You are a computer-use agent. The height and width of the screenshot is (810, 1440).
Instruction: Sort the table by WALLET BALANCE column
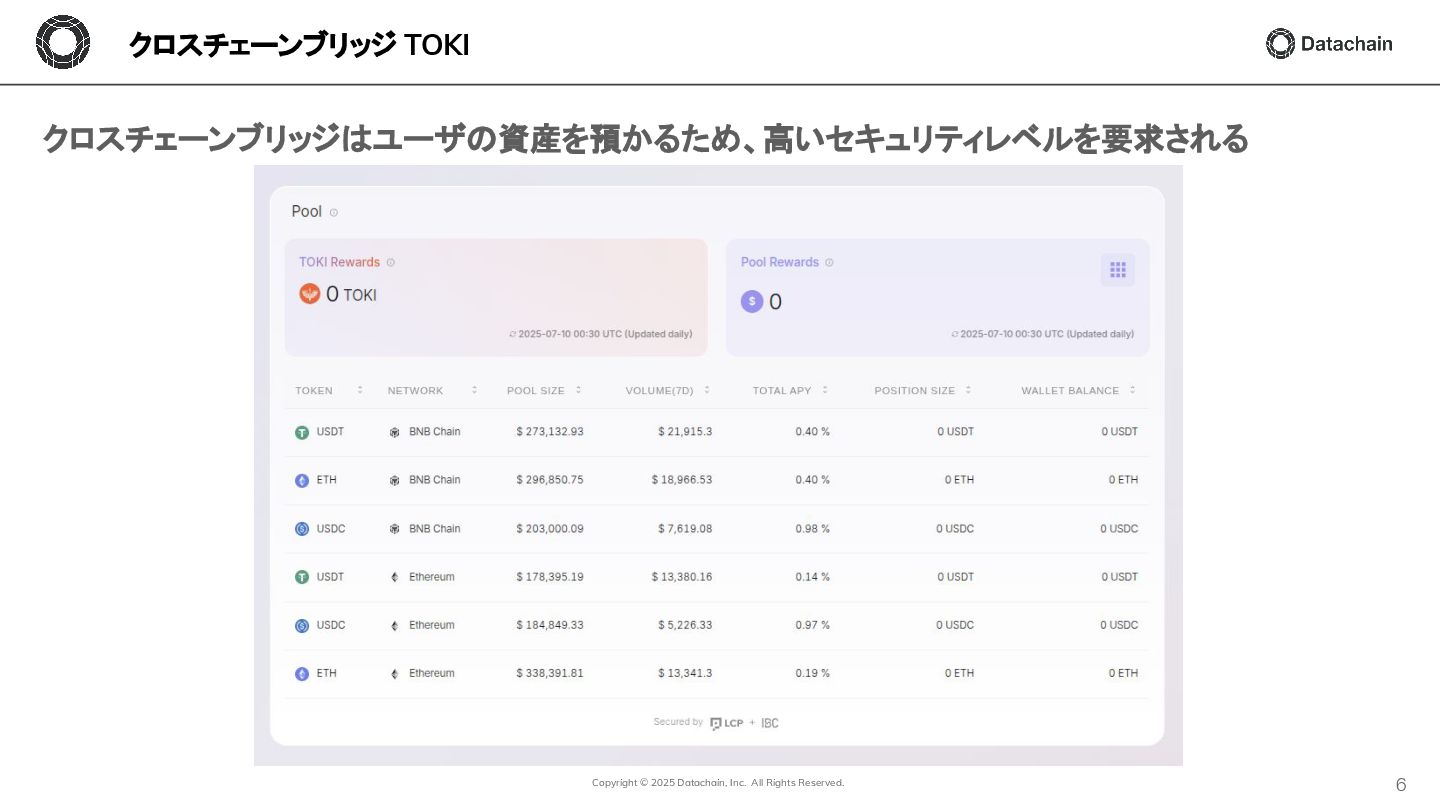pyautogui.click(x=1133, y=390)
